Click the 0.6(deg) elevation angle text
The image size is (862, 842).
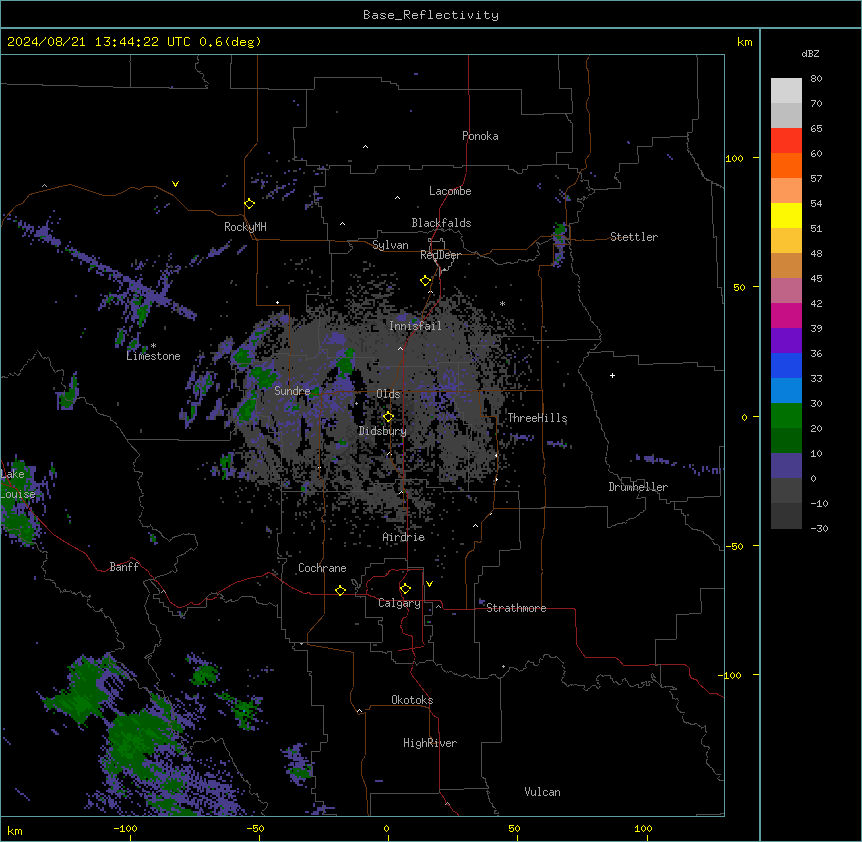click(230, 42)
